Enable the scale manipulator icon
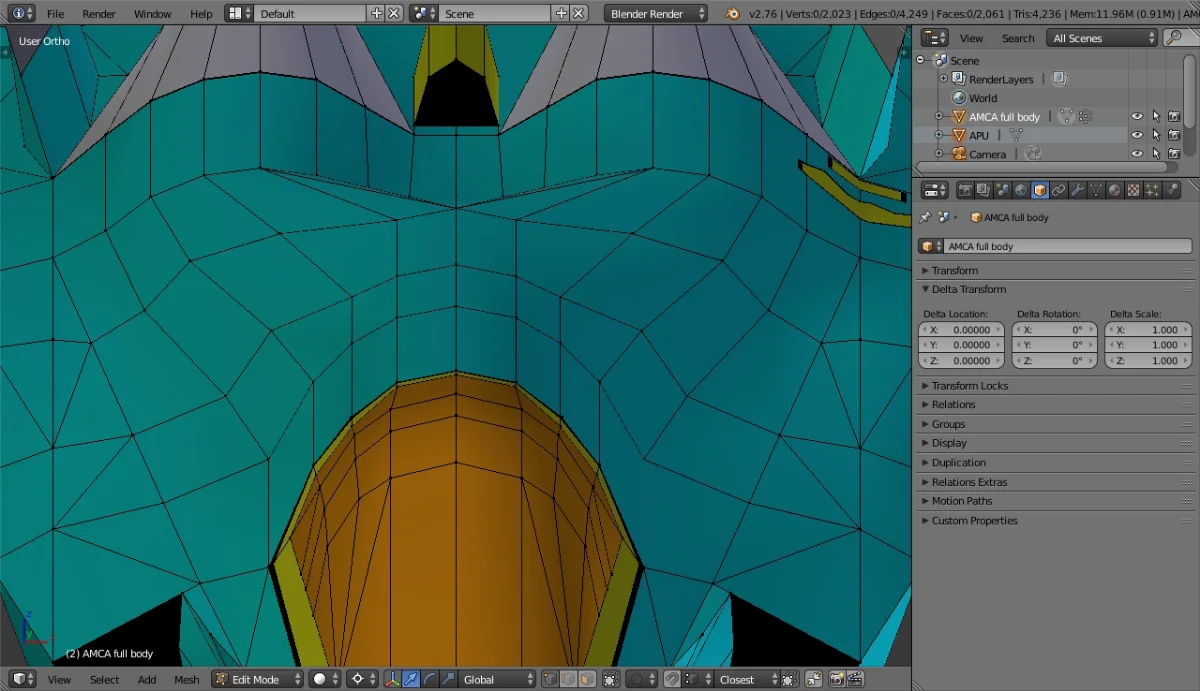 pyautogui.click(x=448, y=679)
